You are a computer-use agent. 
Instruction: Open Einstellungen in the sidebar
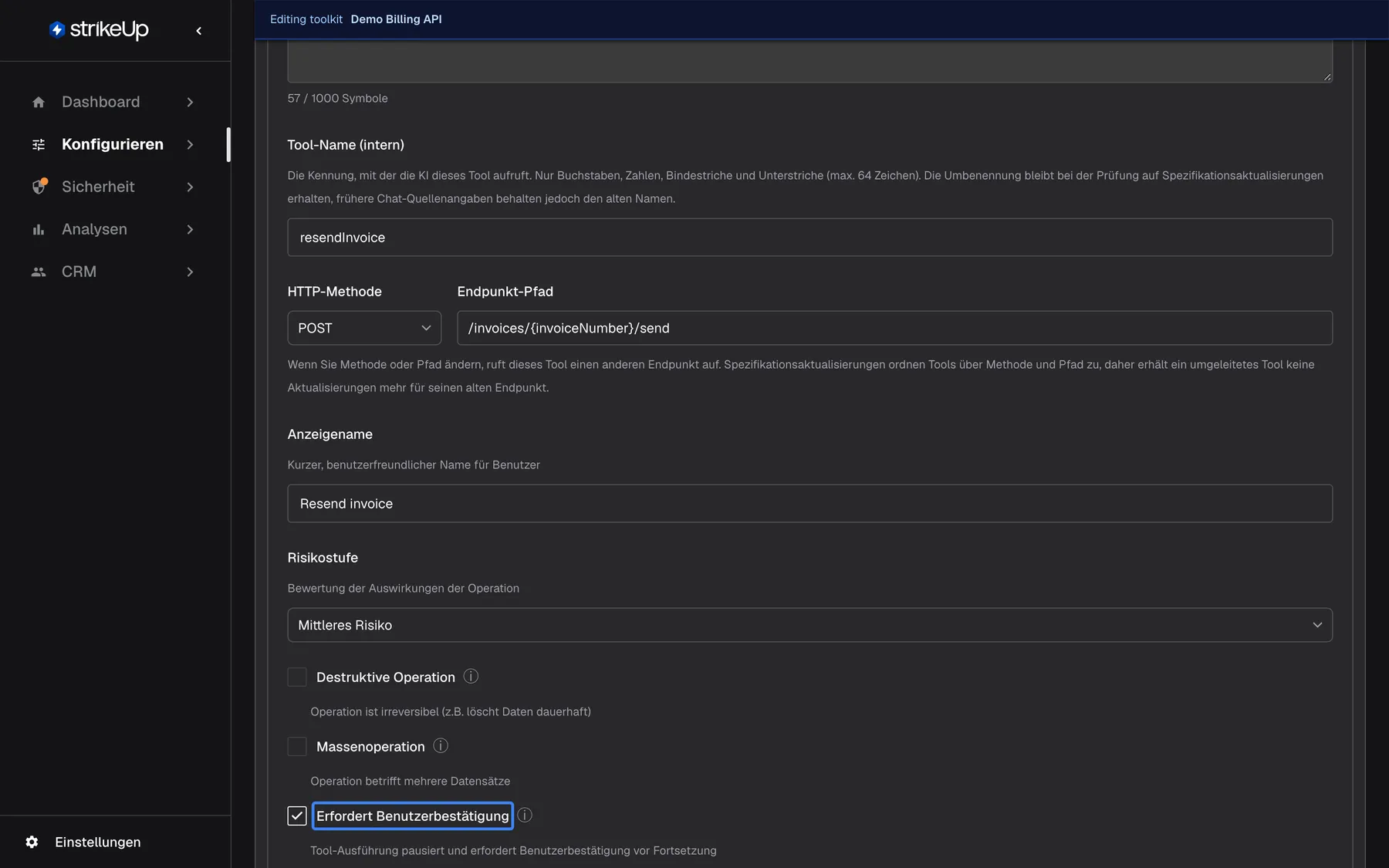coord(97,842)
